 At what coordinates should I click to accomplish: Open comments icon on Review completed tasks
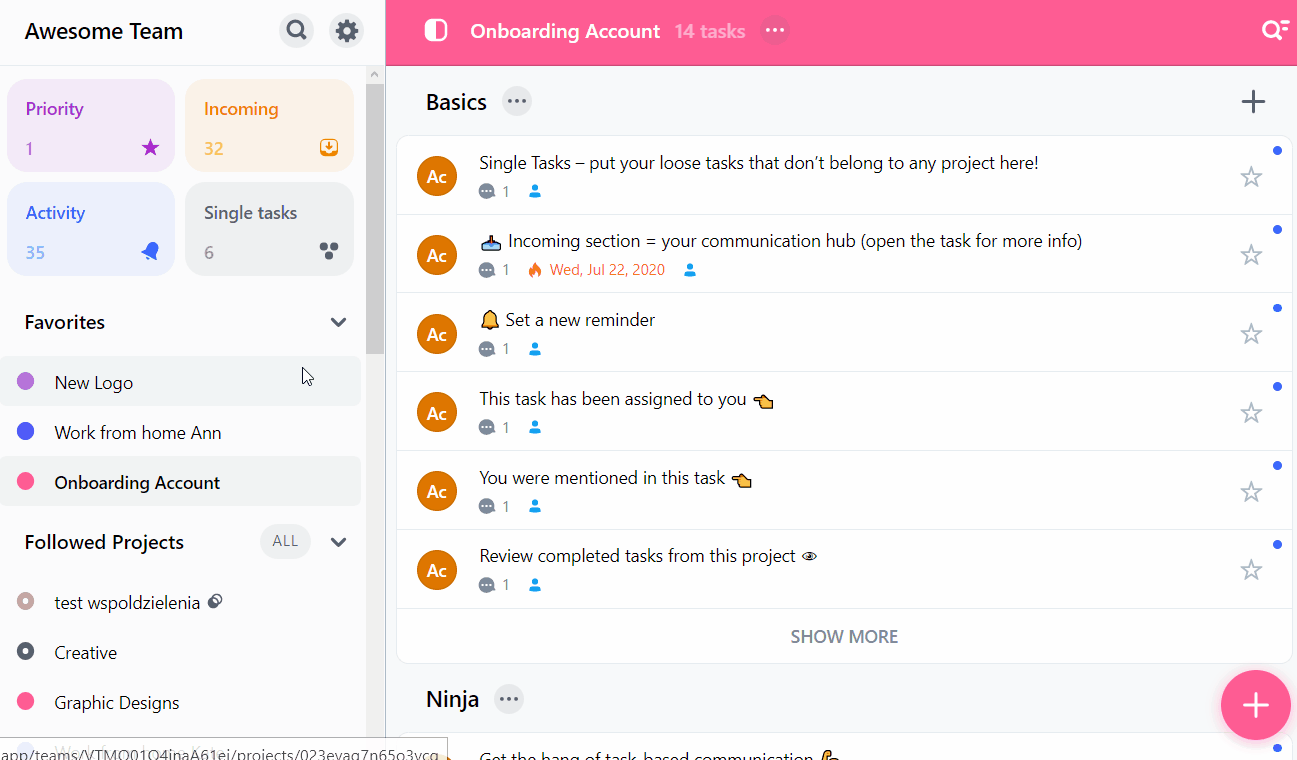[x=487, y=585]
